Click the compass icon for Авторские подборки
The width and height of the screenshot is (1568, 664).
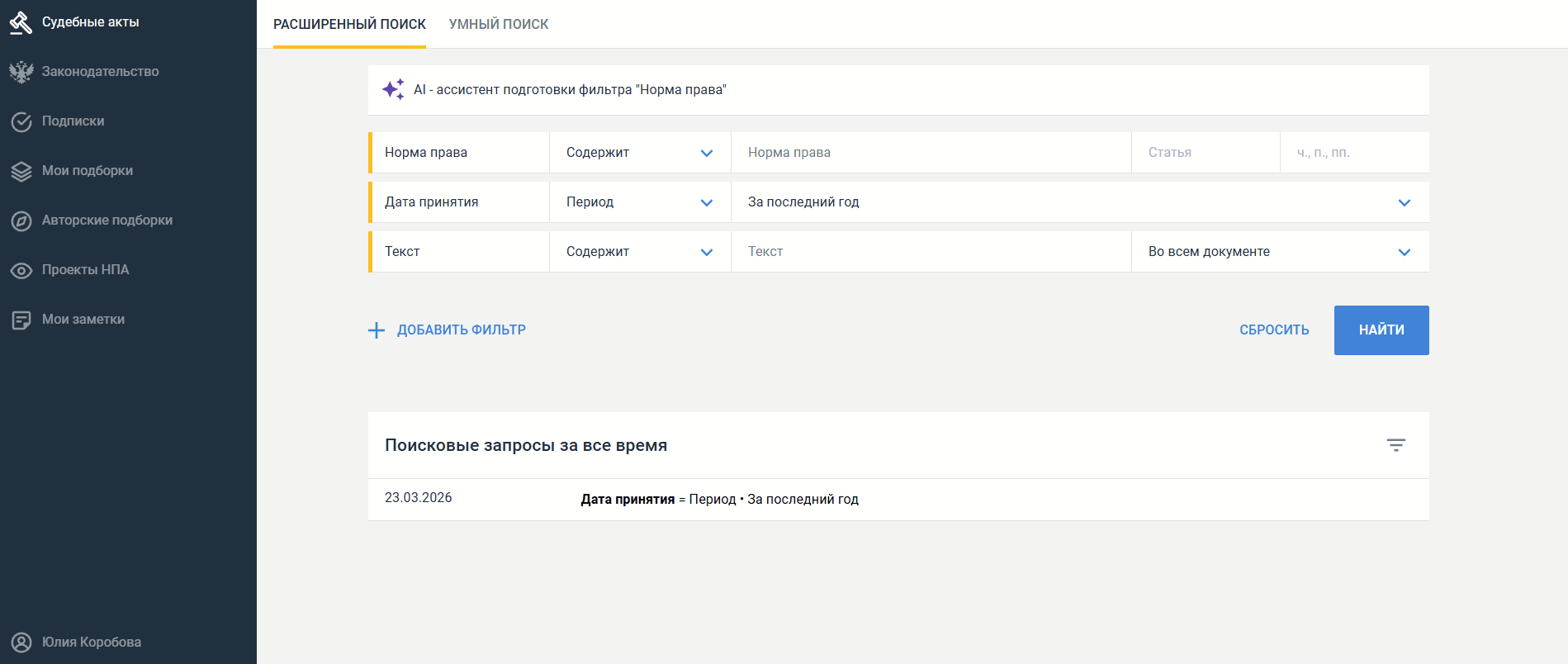[x=21, y=221]
